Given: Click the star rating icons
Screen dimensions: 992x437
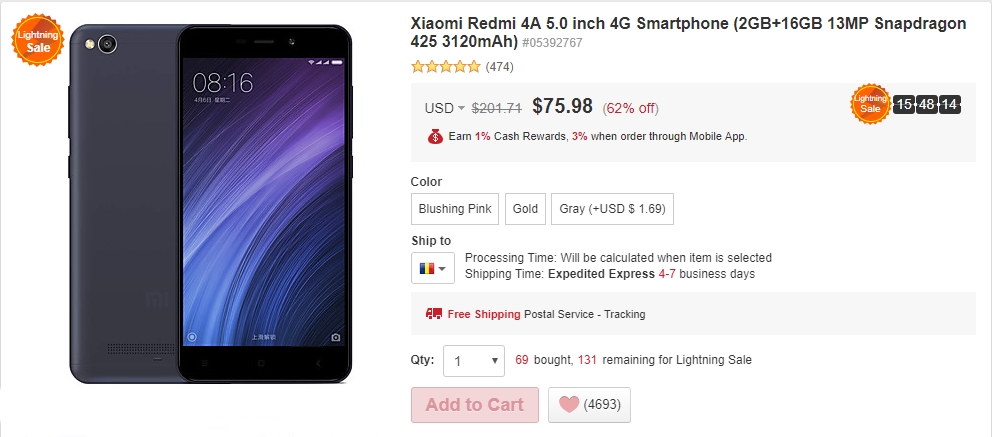Looking at the screenshot, I should pos(446,68).
